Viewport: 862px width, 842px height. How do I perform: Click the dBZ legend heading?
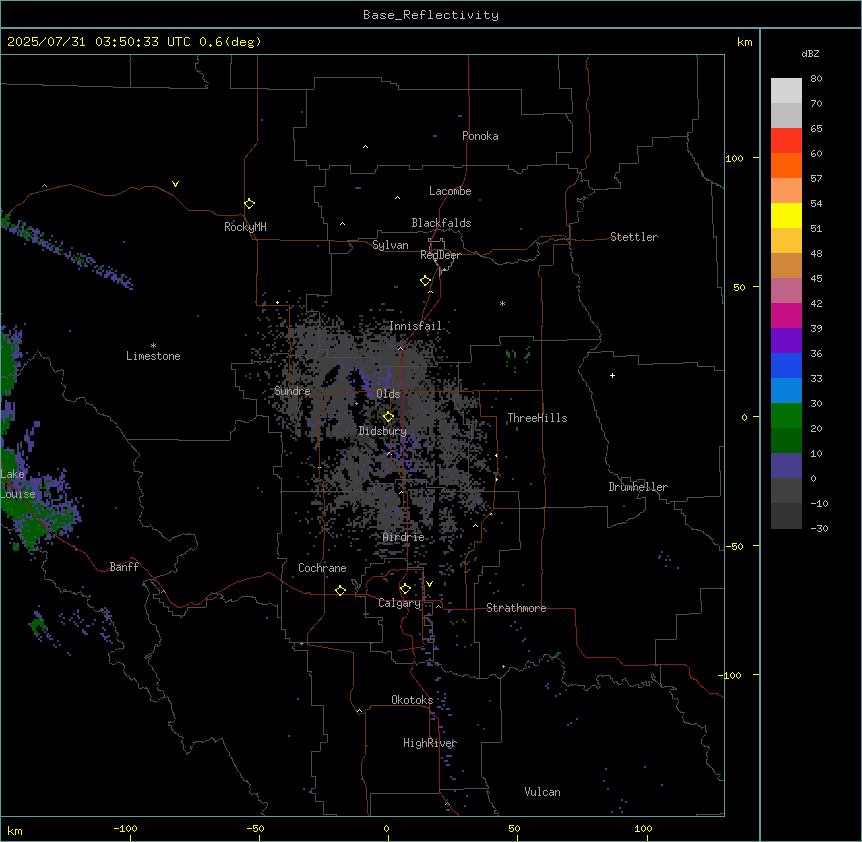(810, 54)
